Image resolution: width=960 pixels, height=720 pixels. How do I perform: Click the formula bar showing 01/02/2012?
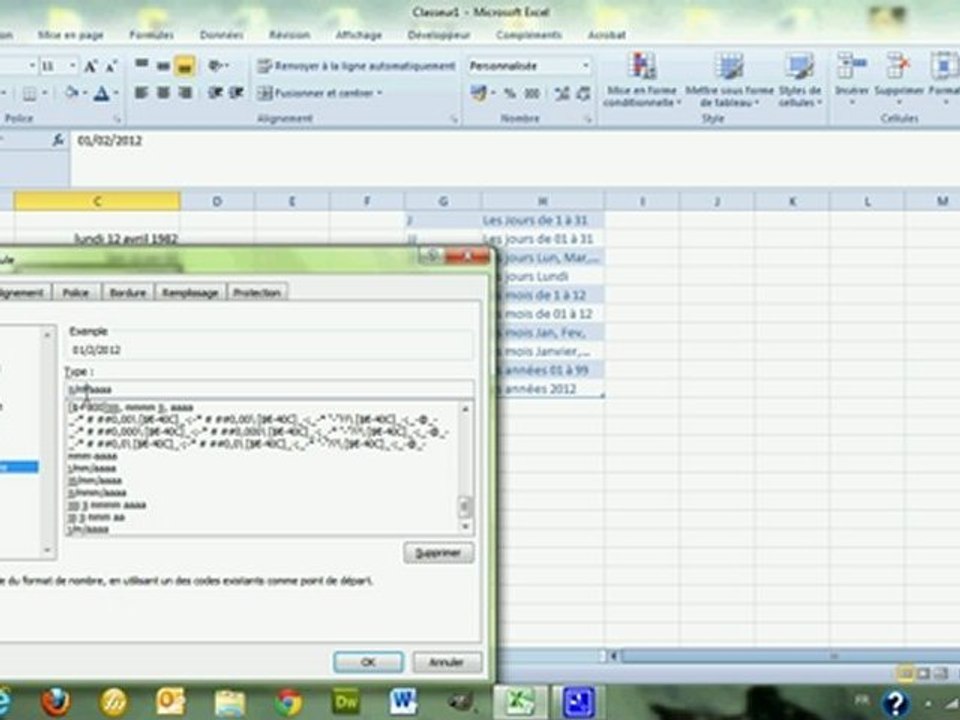click(x=514, y=158)
